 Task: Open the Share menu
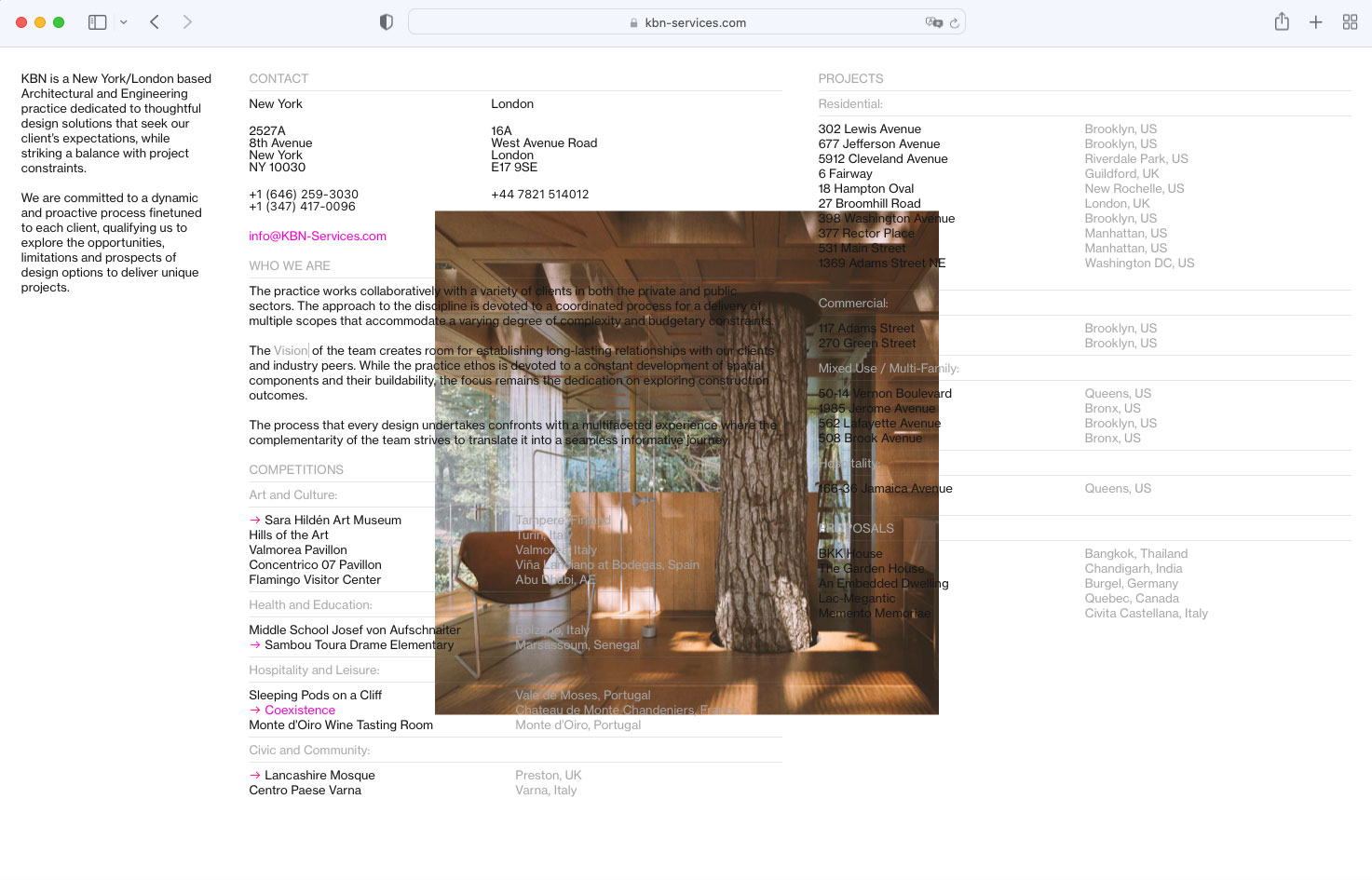coord(1282,21)
